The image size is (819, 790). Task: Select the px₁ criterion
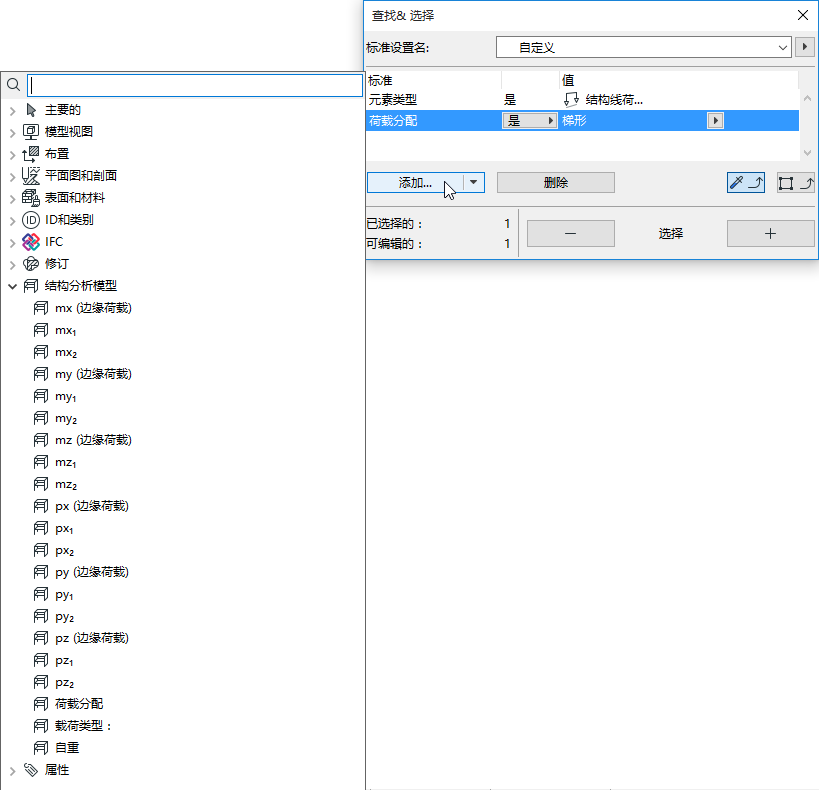(64, 528)
